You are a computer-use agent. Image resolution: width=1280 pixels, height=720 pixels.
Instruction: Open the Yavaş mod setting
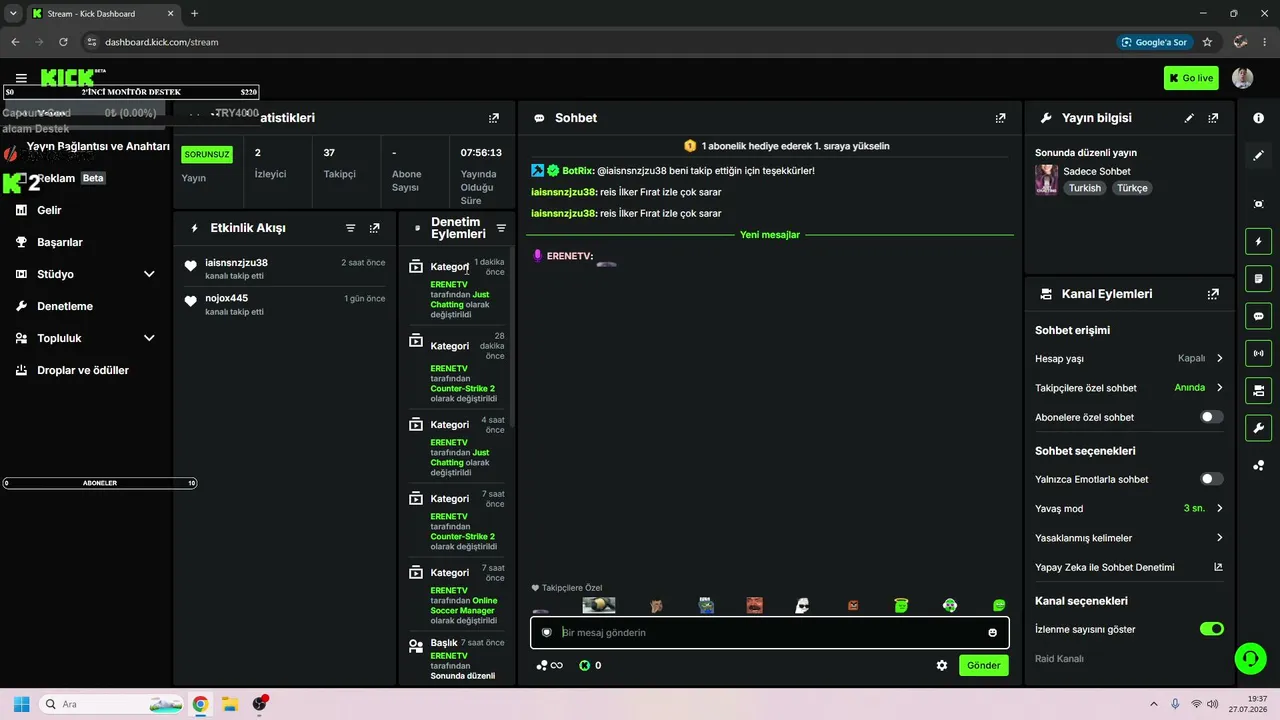[1129, 508]
